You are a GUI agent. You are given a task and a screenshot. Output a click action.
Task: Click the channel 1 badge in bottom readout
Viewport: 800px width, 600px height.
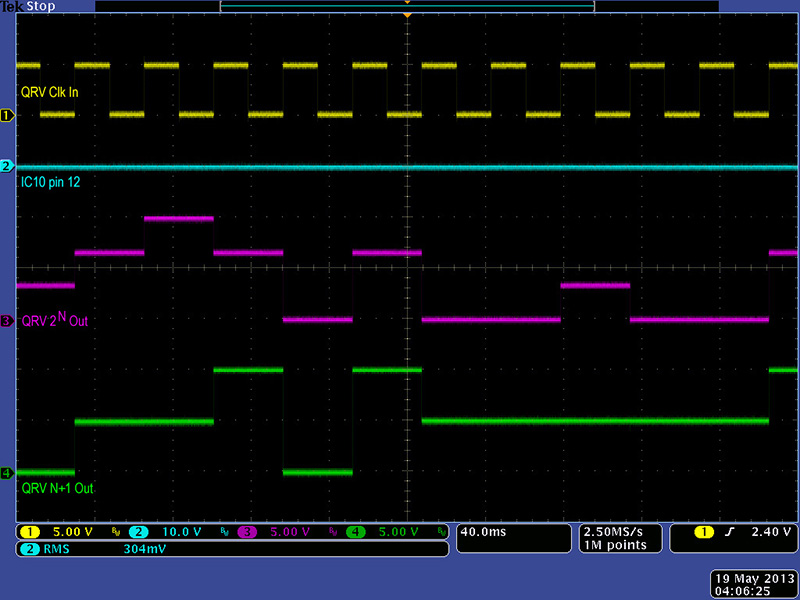(x=30, y=532)
